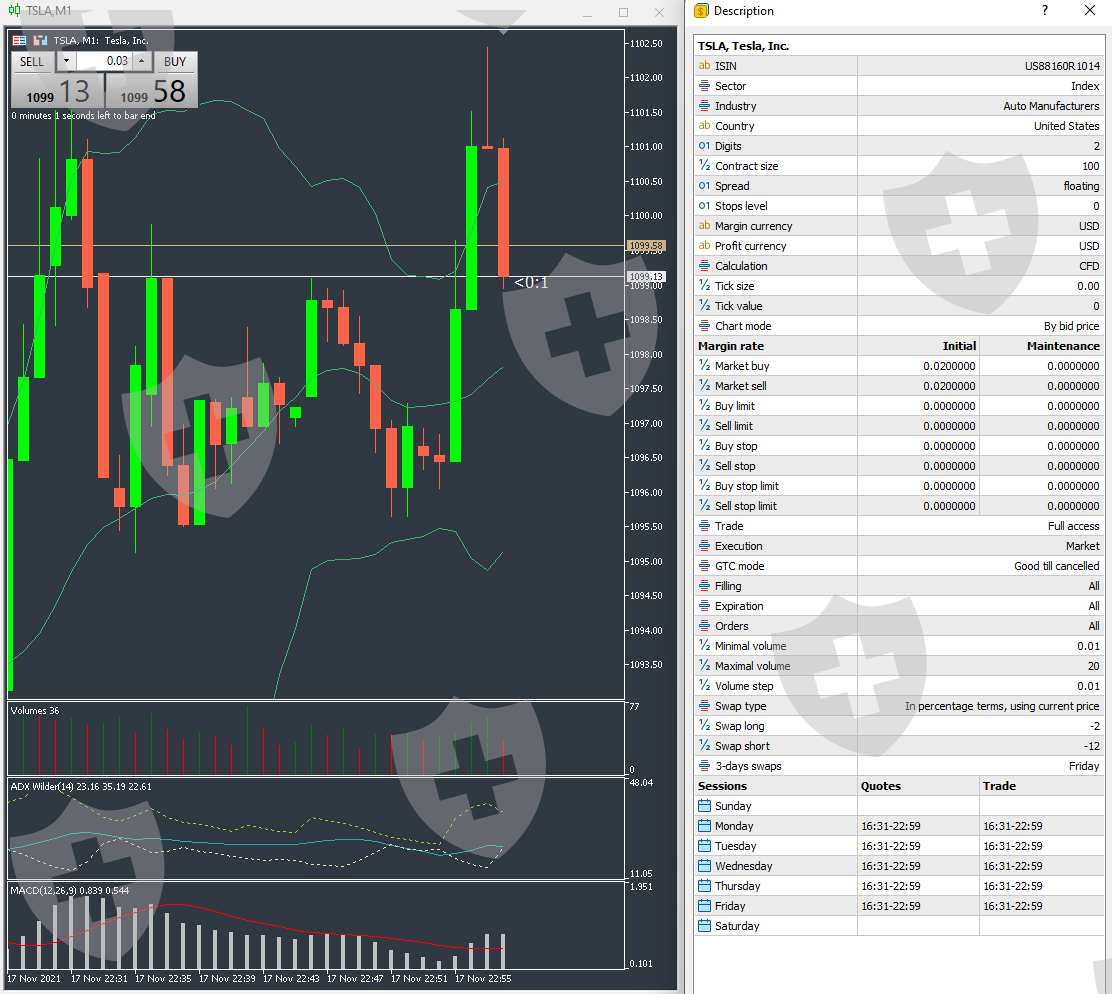Click the 'Volumes 36' indicator label

click(35, 710)
